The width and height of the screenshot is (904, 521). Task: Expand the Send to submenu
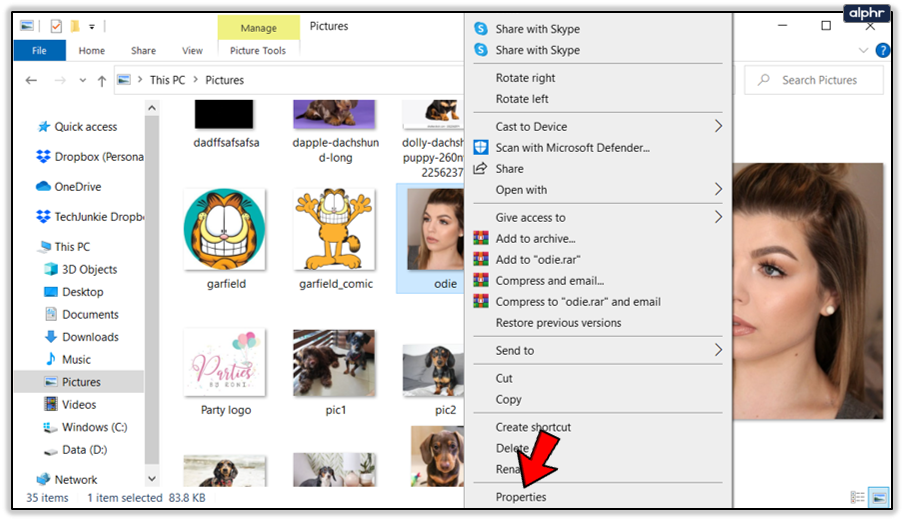pos(718,350)
